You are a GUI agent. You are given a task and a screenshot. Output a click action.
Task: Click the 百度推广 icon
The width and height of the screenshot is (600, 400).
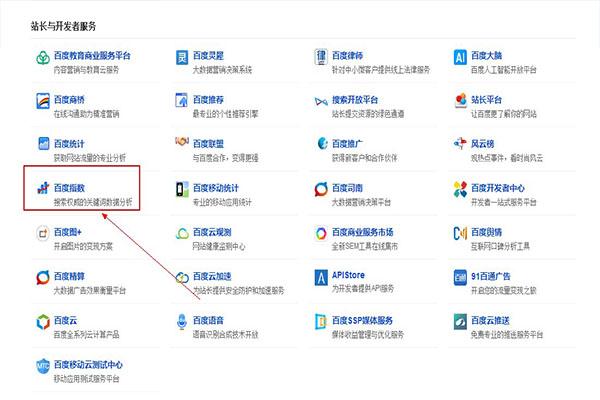[x=322, y=144]
